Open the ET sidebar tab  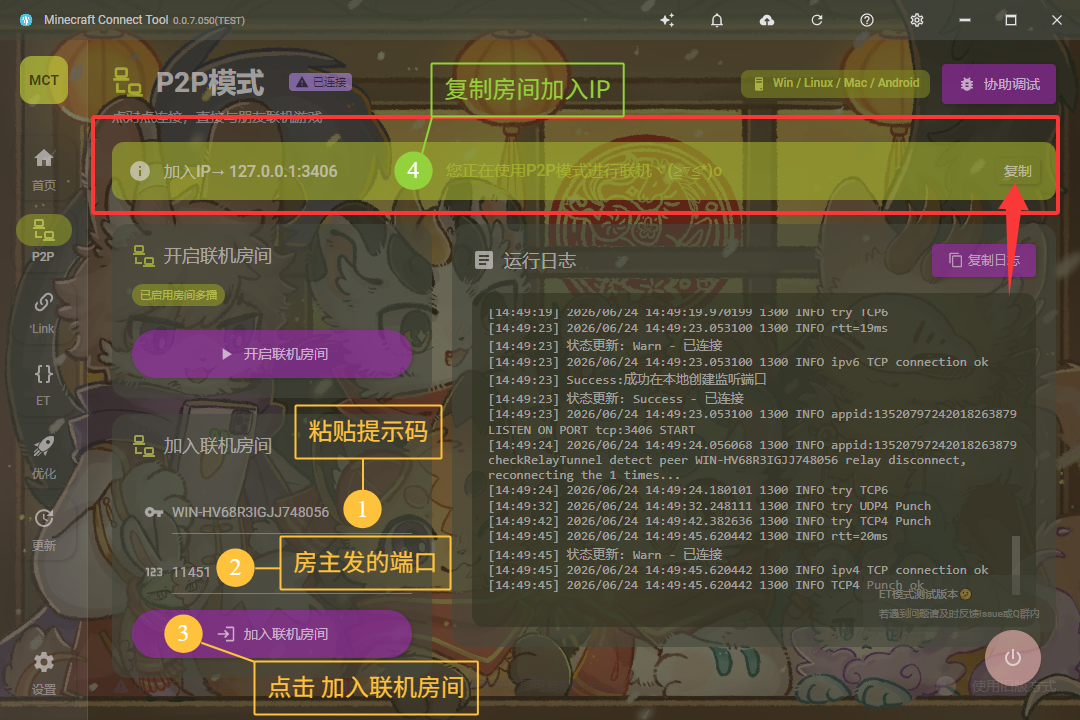pos(43,385)
